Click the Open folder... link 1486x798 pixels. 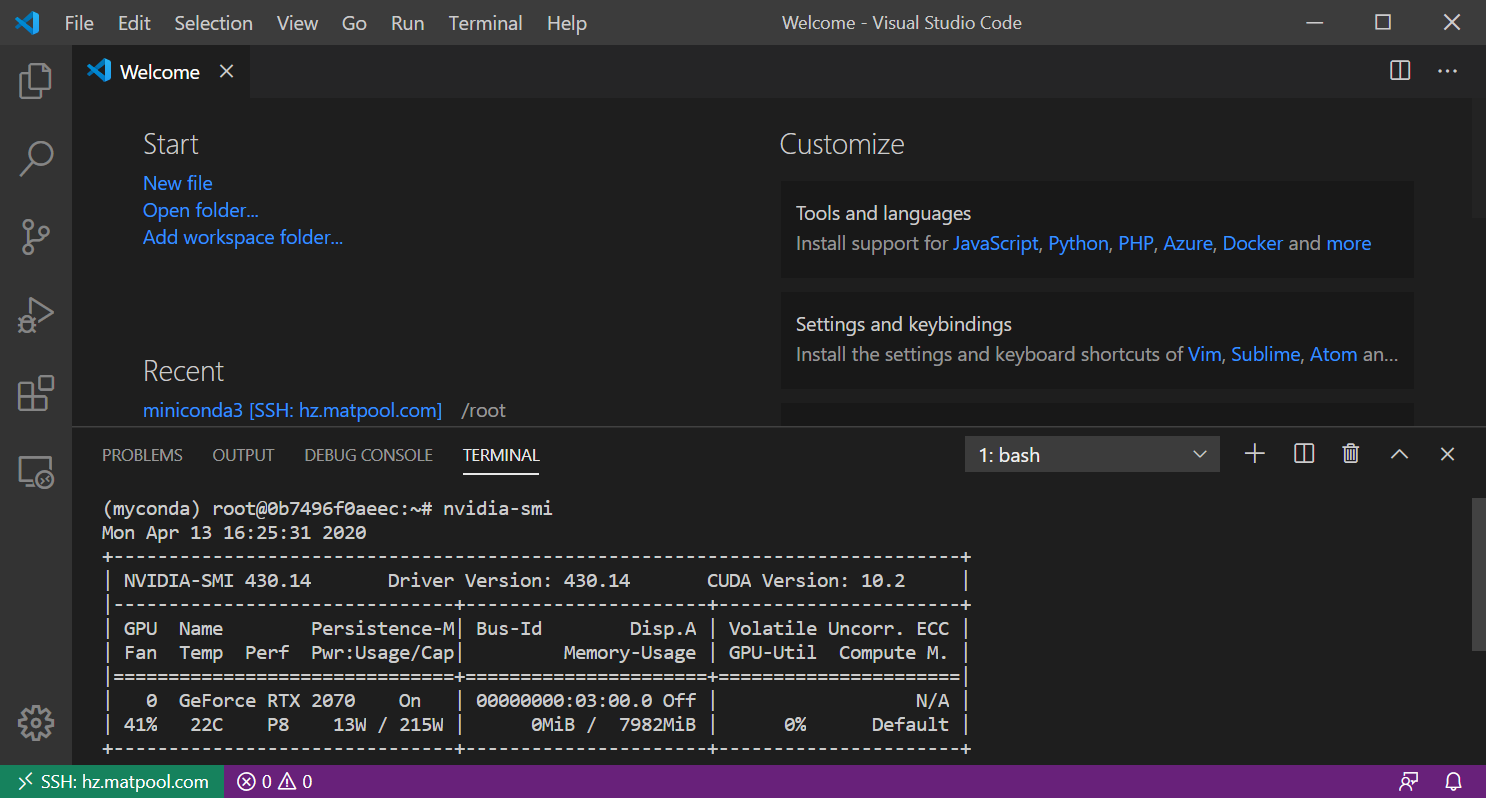click(201, 210)
